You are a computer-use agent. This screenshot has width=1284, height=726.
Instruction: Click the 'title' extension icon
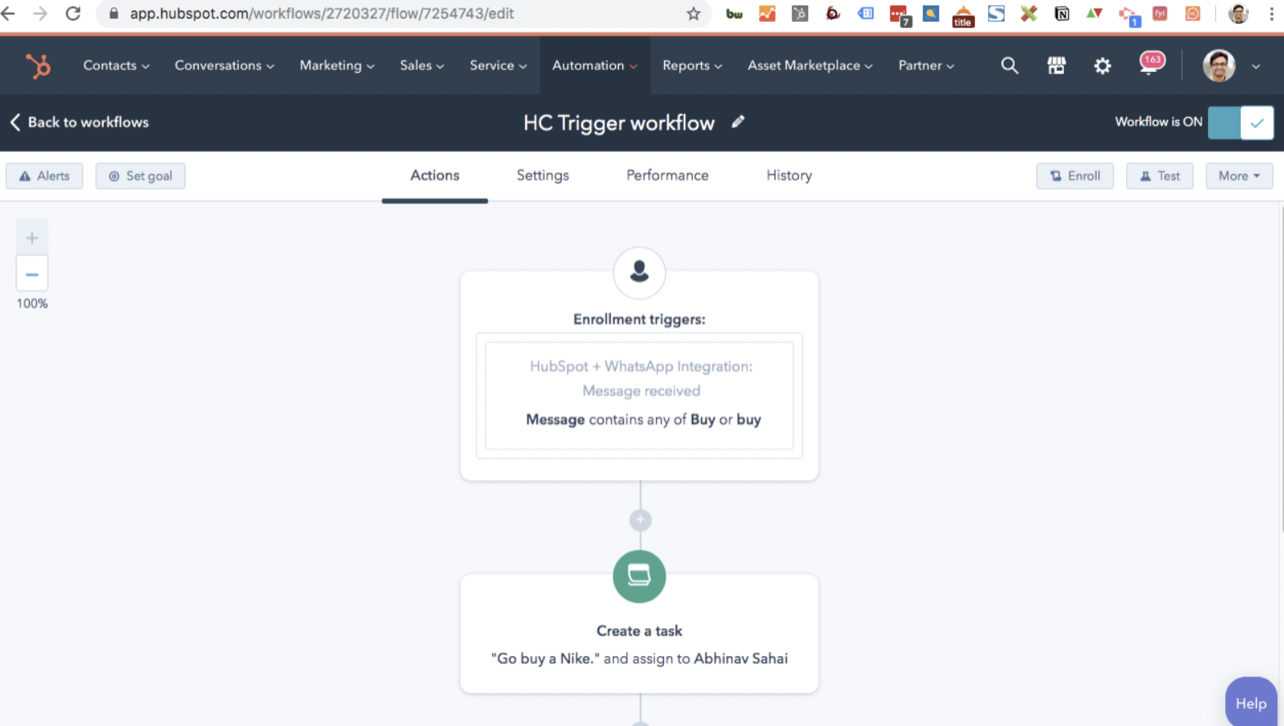(963, 15)
